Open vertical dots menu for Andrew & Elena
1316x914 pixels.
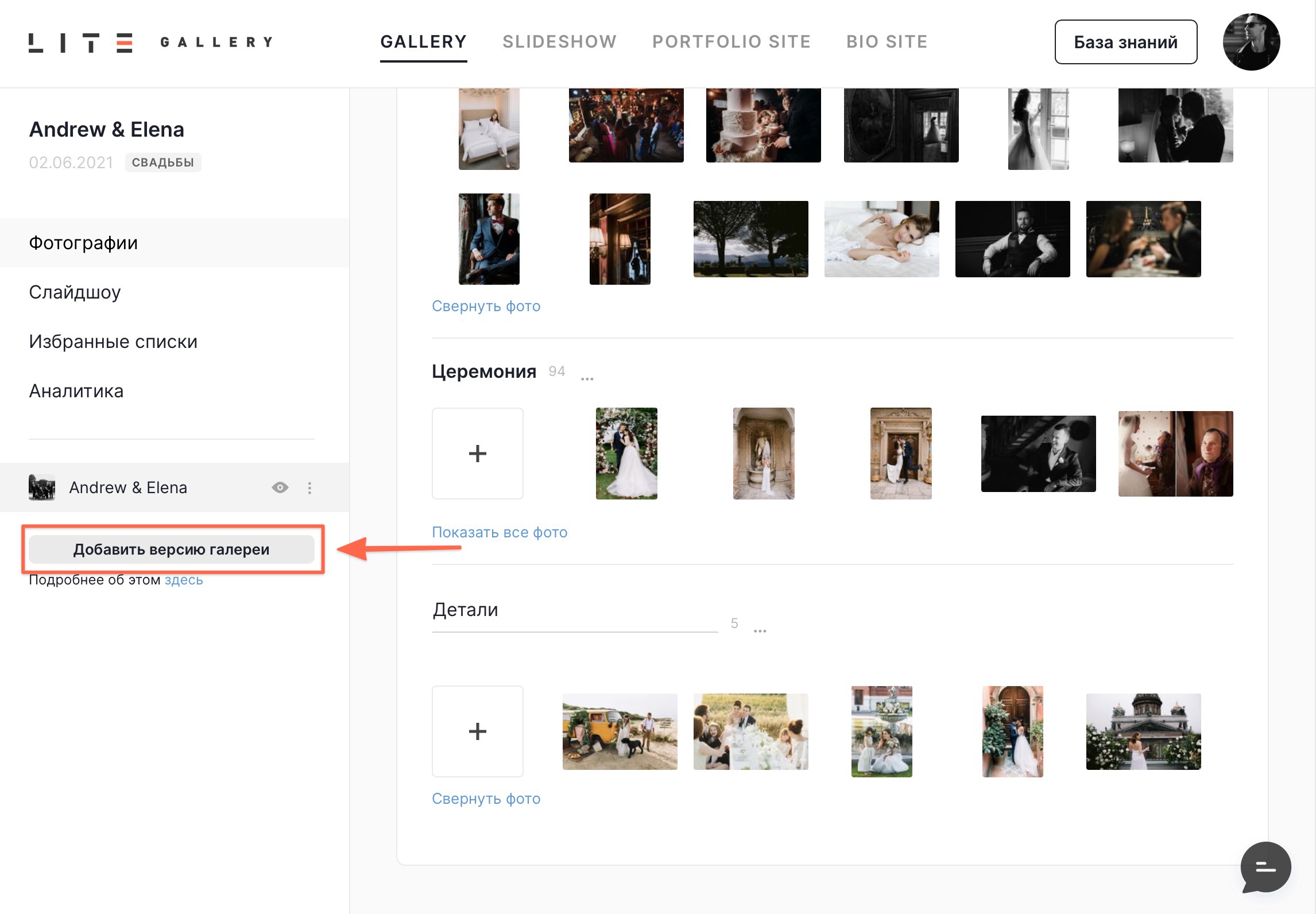309,488
